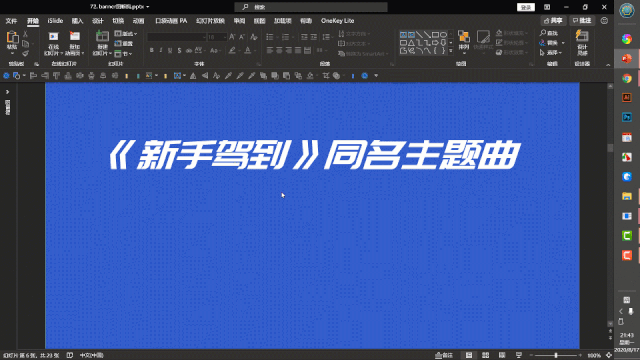The height and width of the screenshot is (360, 640).
Task: Toggle Normal view in status bar
Action: tap(469, 355)
